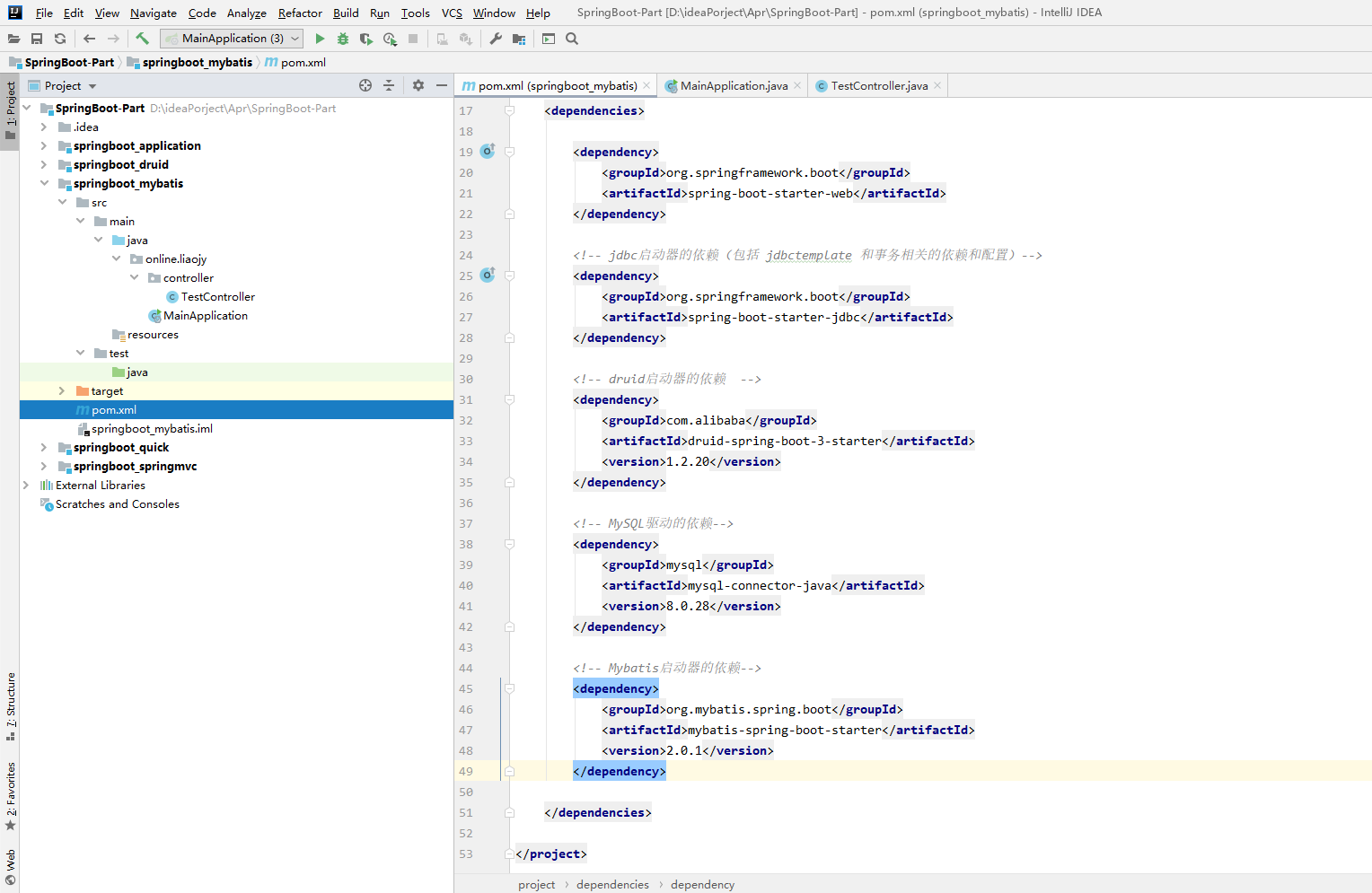Expand the target folder
The width and height of the screenshot is (1372, 893).
[x=61, y=391]
